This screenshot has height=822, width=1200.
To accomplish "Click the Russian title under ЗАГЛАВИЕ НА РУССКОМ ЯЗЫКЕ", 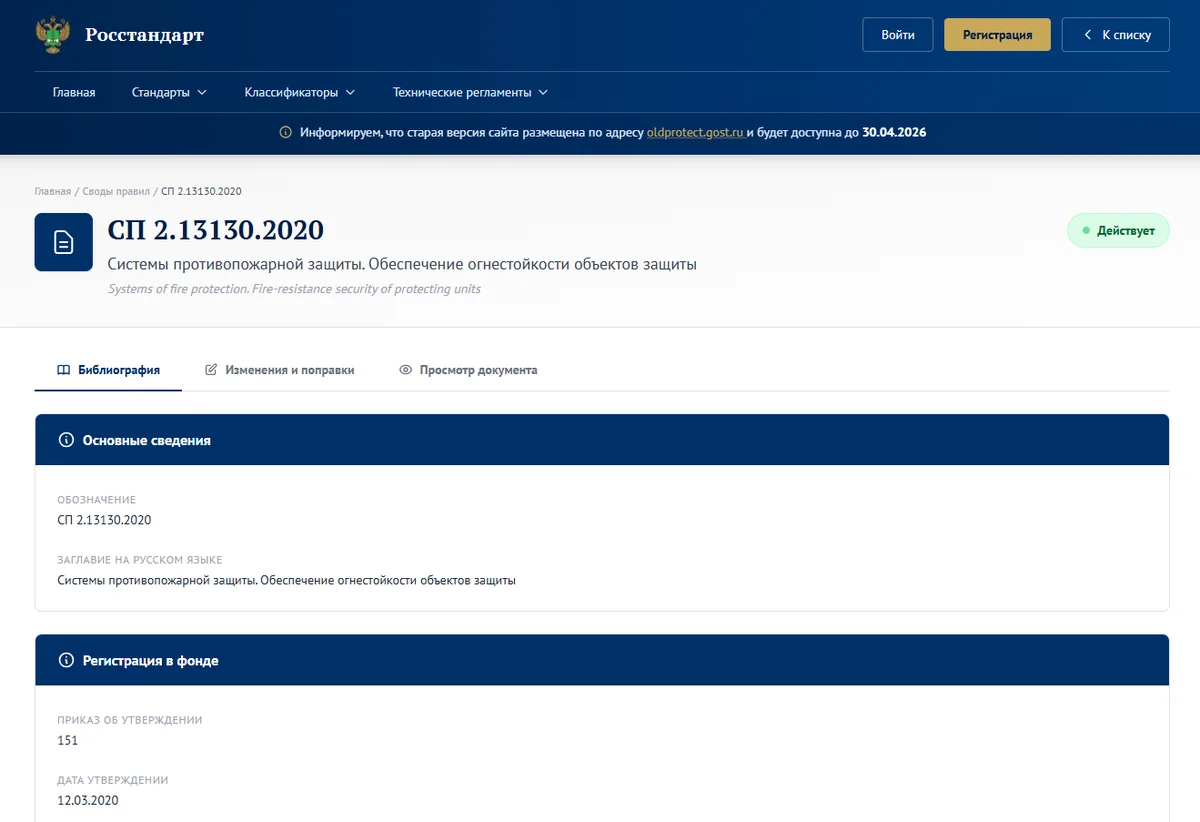I will (287, 580).
